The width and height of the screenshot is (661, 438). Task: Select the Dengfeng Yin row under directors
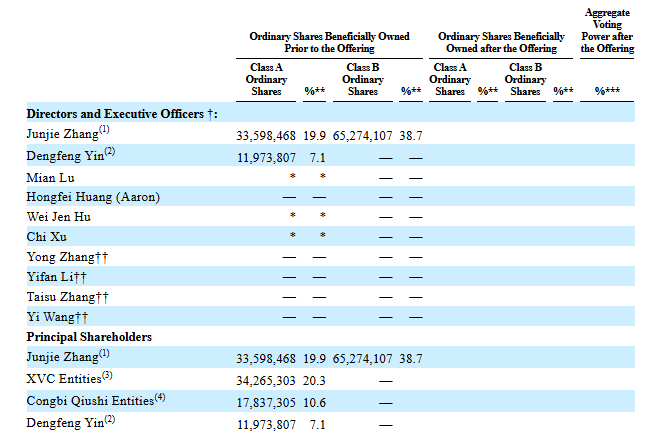[x=330, y=156]
